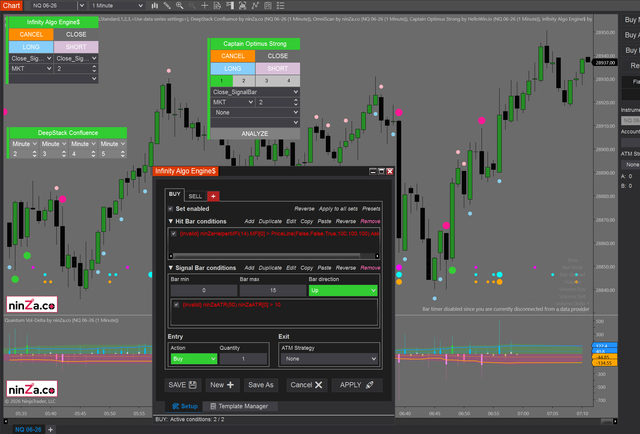Click the Hit Bar scrollbar left arrow
This screenshot has height=434, width=640.
(171, 256)
